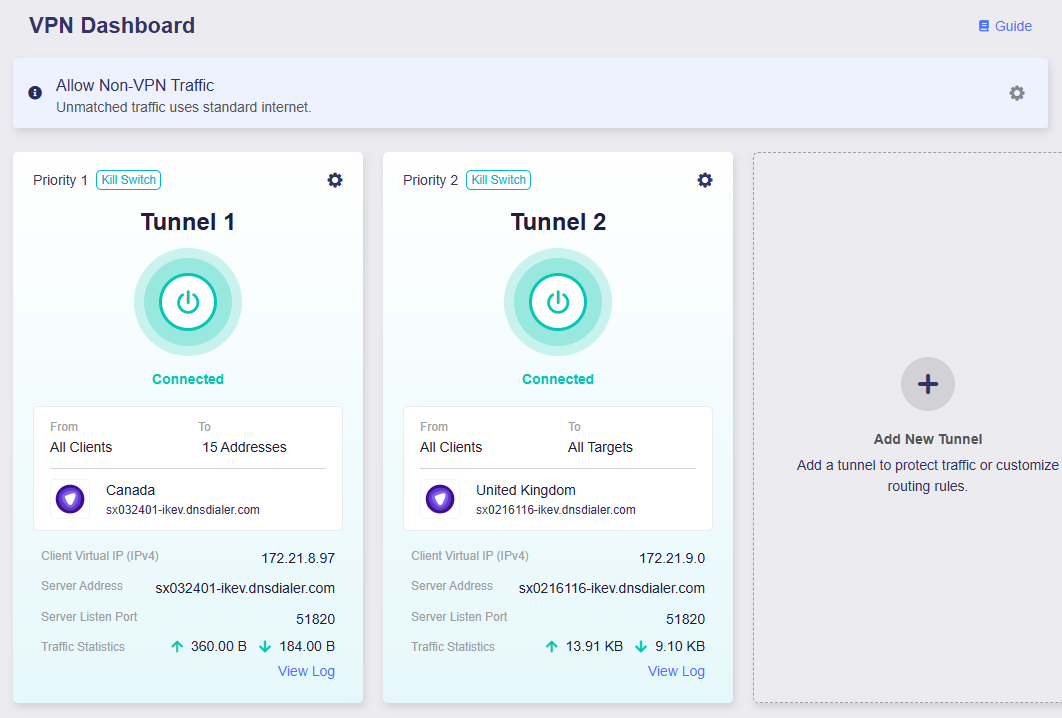Screen dimensions: 1062x718
Task: Select the 15 Addresses target in Tunnel 1
Action: (244, 447)
